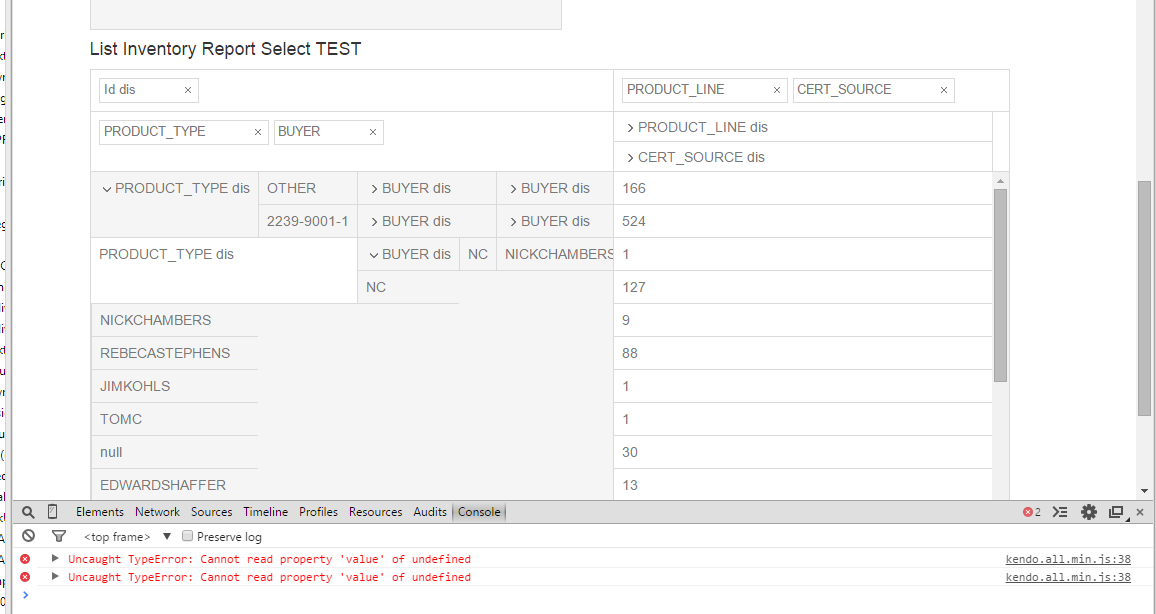Viewport: 1156px width, 614px height.
Task: Open first kendo.all.min.js:38 source link
Action: (x=1068, y=559)
